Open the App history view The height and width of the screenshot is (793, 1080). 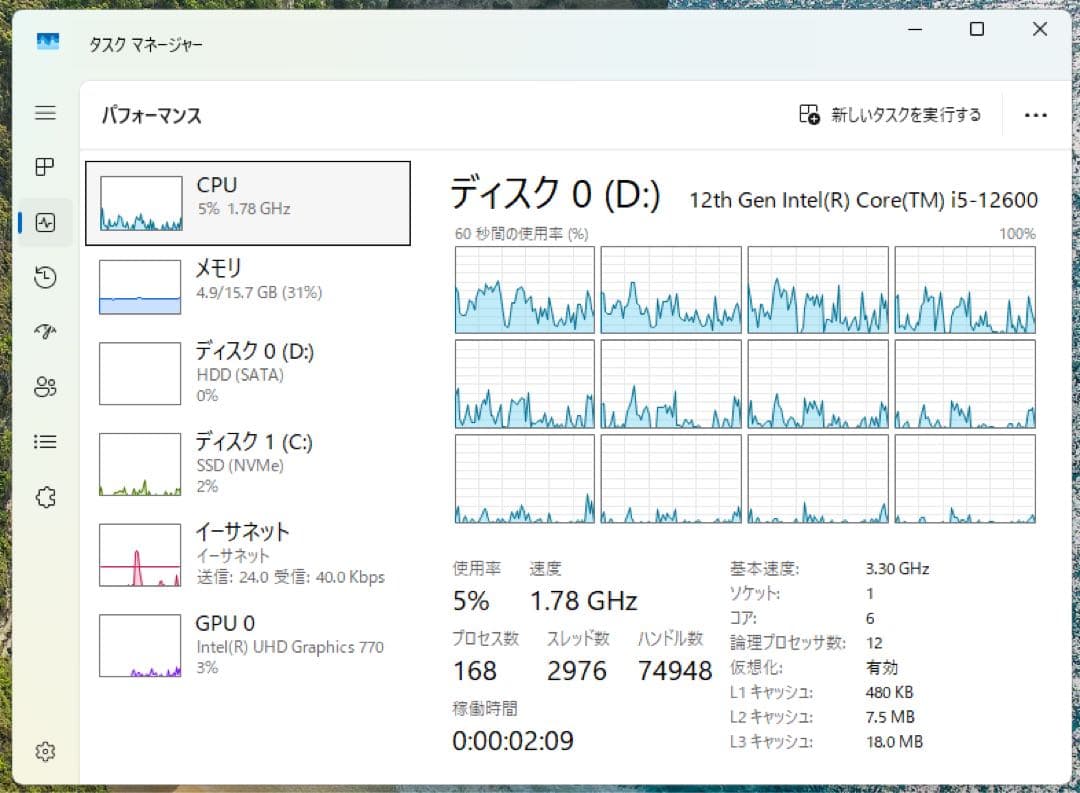tap(45, 278)
